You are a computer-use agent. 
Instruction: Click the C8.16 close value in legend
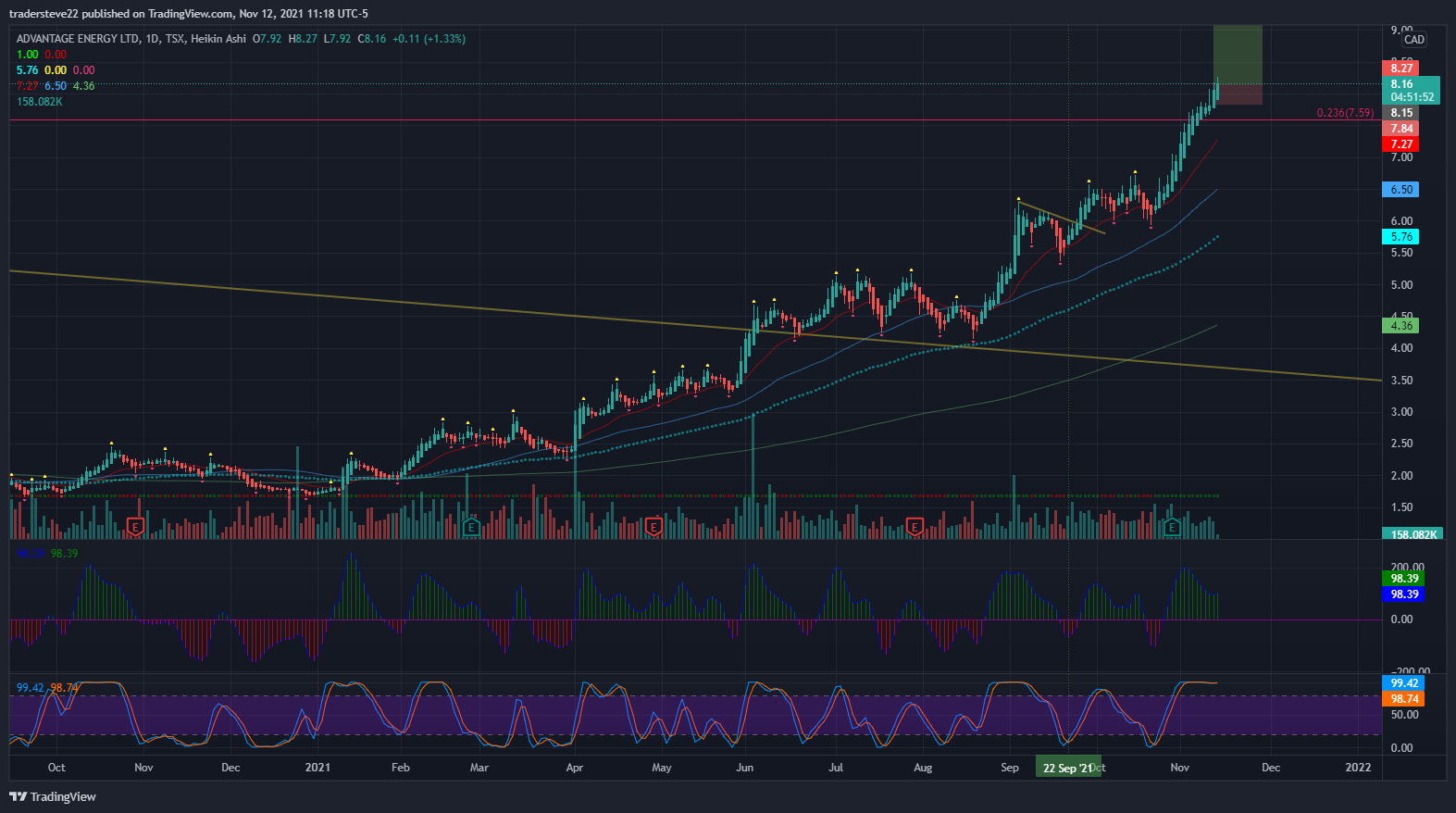click(372, 39)
